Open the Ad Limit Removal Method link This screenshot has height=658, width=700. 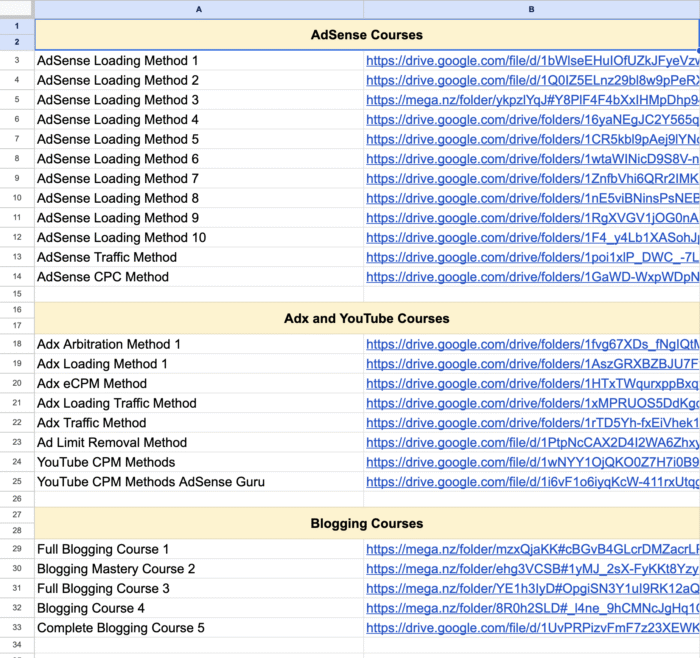click(533, 442)
